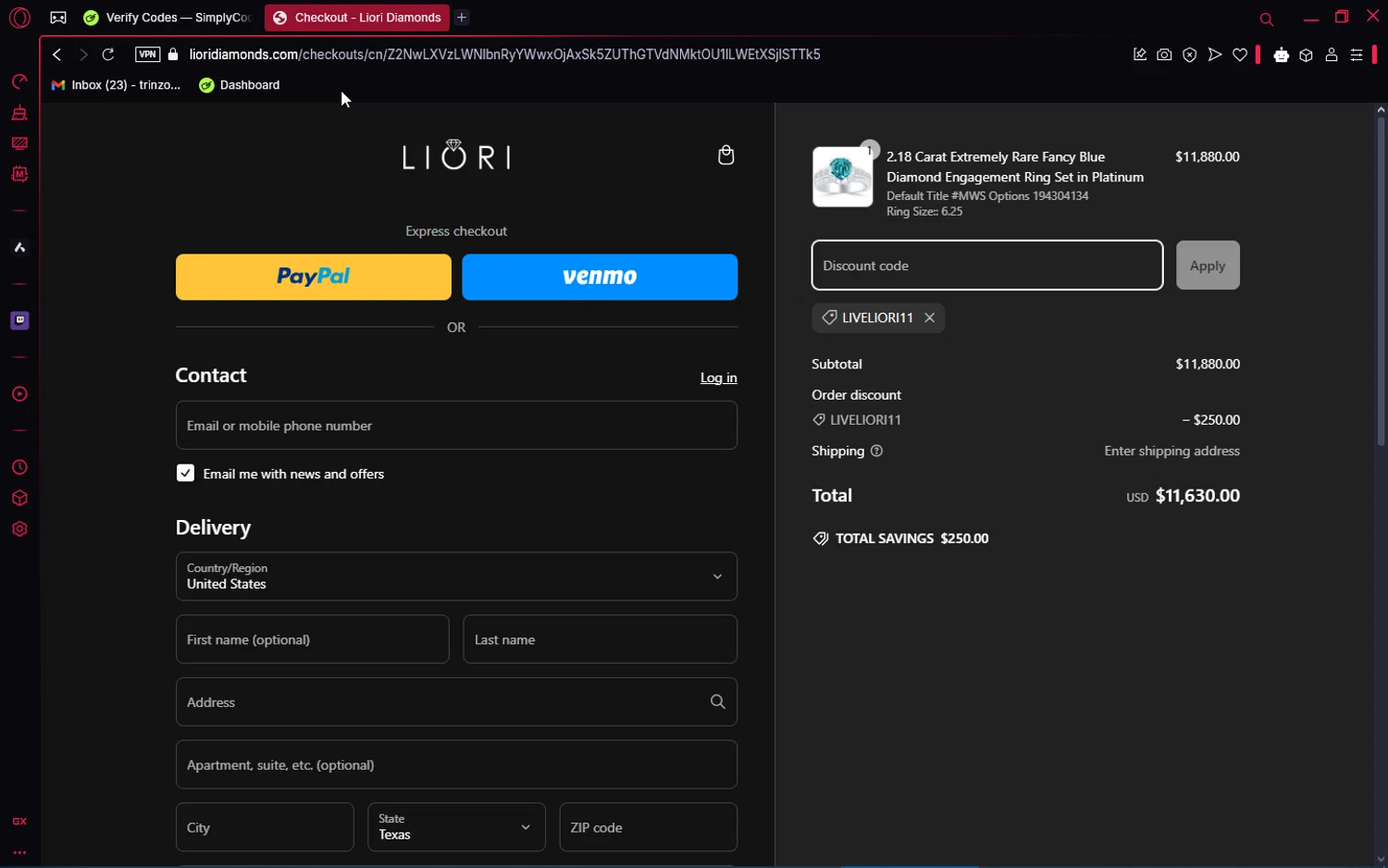Click the LIORI store logo
This screenshot has height=868, width=1388.
[x=456, y=155]
